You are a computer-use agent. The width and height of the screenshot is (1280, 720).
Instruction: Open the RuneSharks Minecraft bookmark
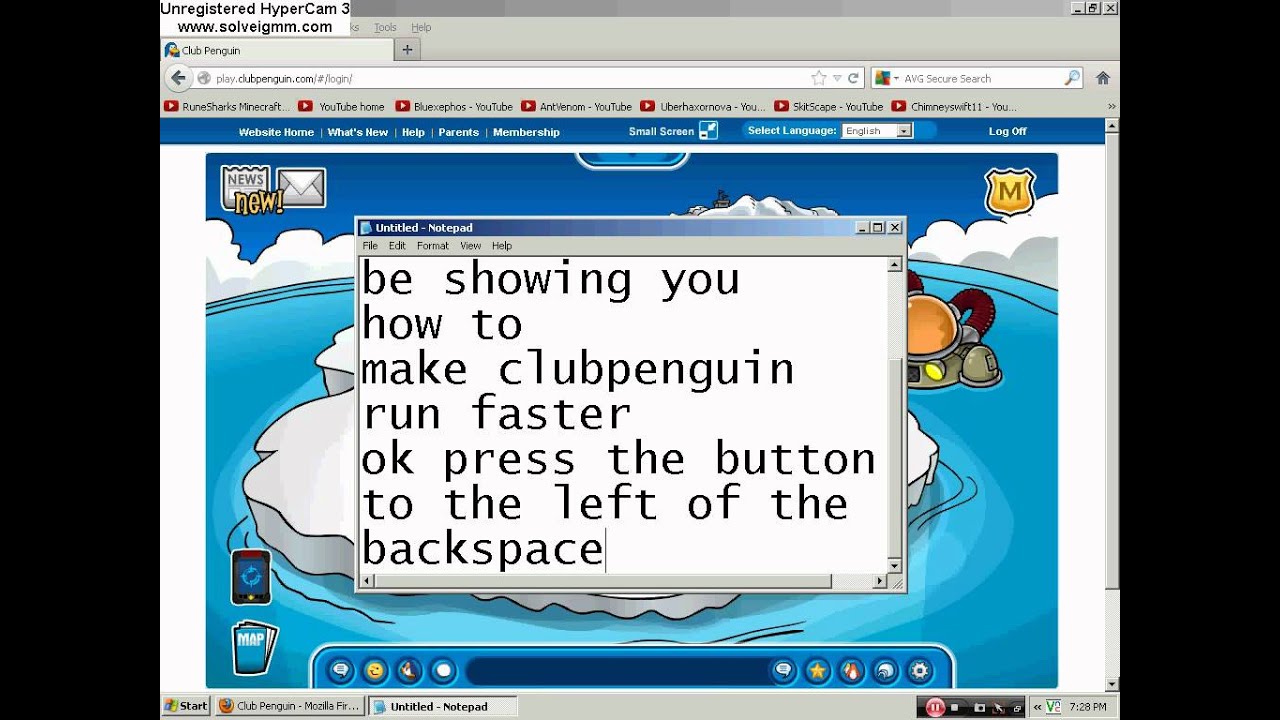pyautogui.click(x=228, y=106)
